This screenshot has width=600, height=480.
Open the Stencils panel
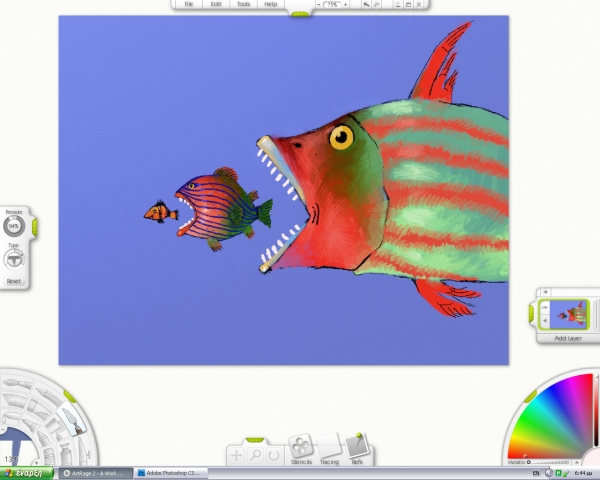[301, 450]
